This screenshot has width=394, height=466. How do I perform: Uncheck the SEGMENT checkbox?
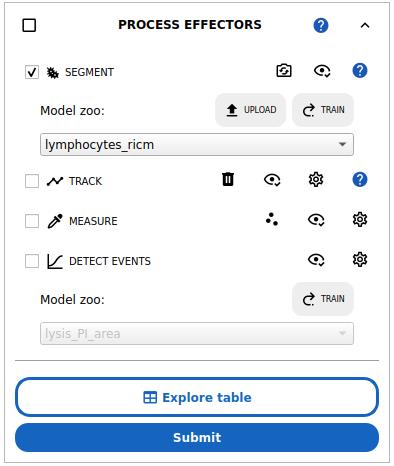[x=32, y=72]
